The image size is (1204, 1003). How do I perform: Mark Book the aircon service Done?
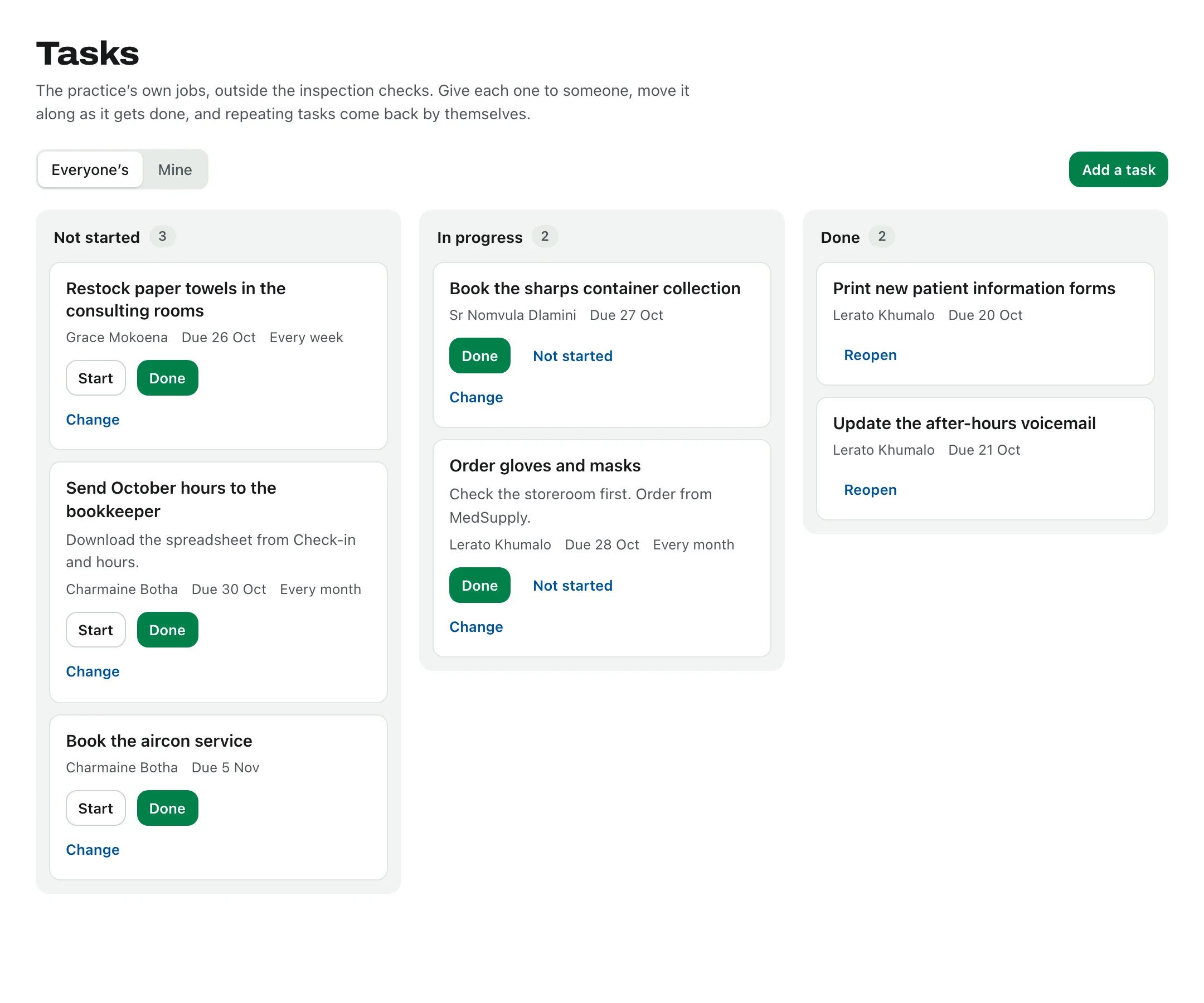tap(167, 808)
